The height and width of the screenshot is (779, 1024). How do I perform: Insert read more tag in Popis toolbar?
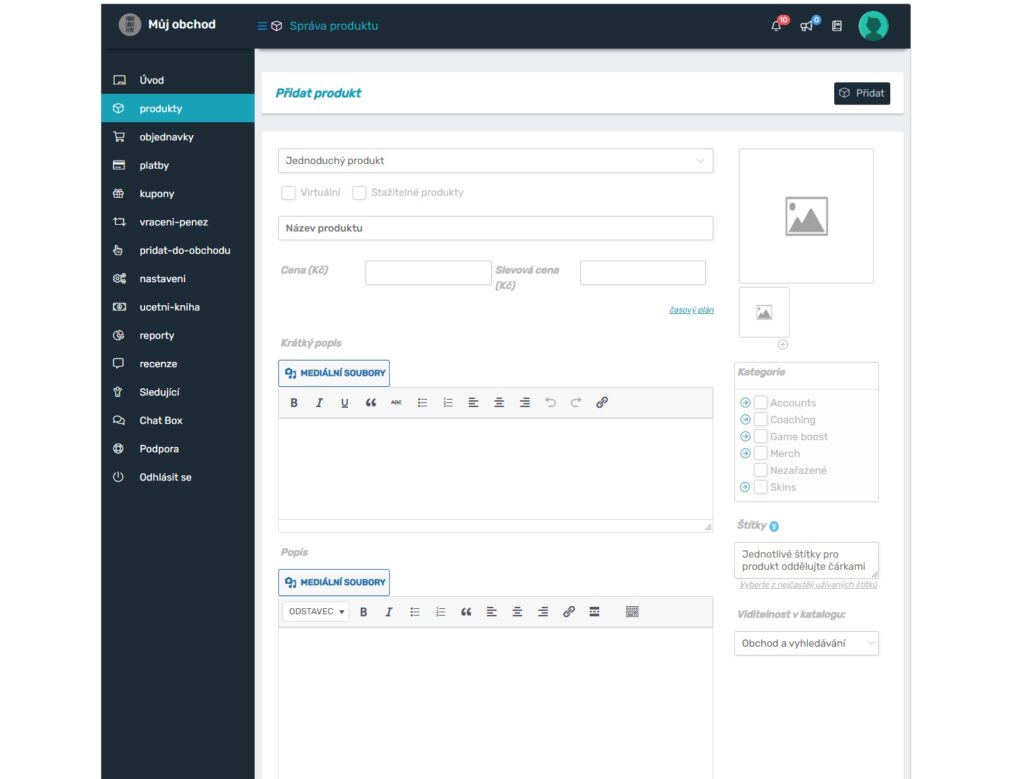[594, 612]
